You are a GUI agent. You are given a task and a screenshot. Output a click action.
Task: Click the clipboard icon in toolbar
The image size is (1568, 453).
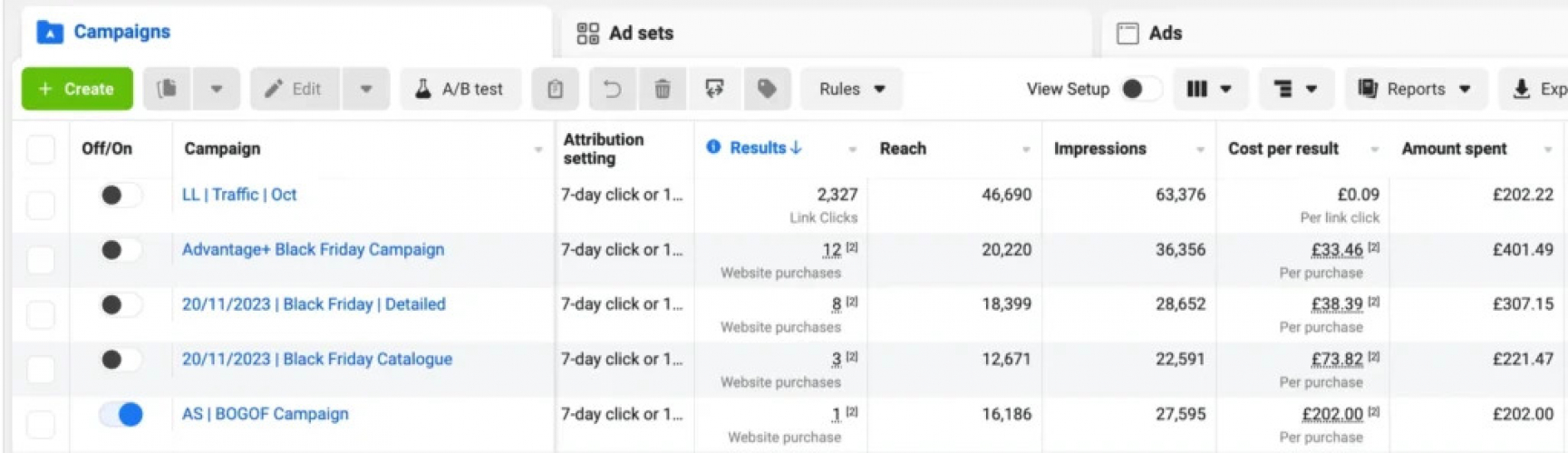click(556, 89)
